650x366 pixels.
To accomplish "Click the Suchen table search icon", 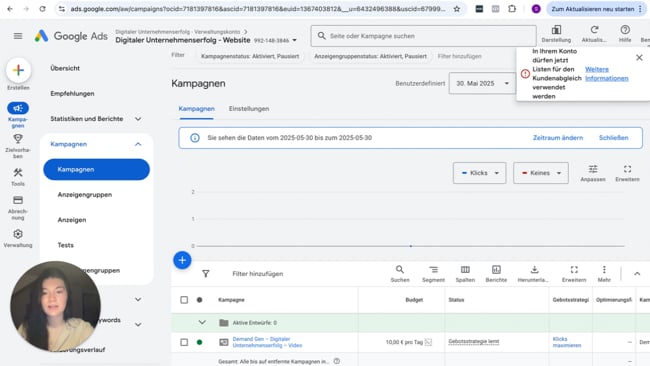I will click(x=400, y=269).
